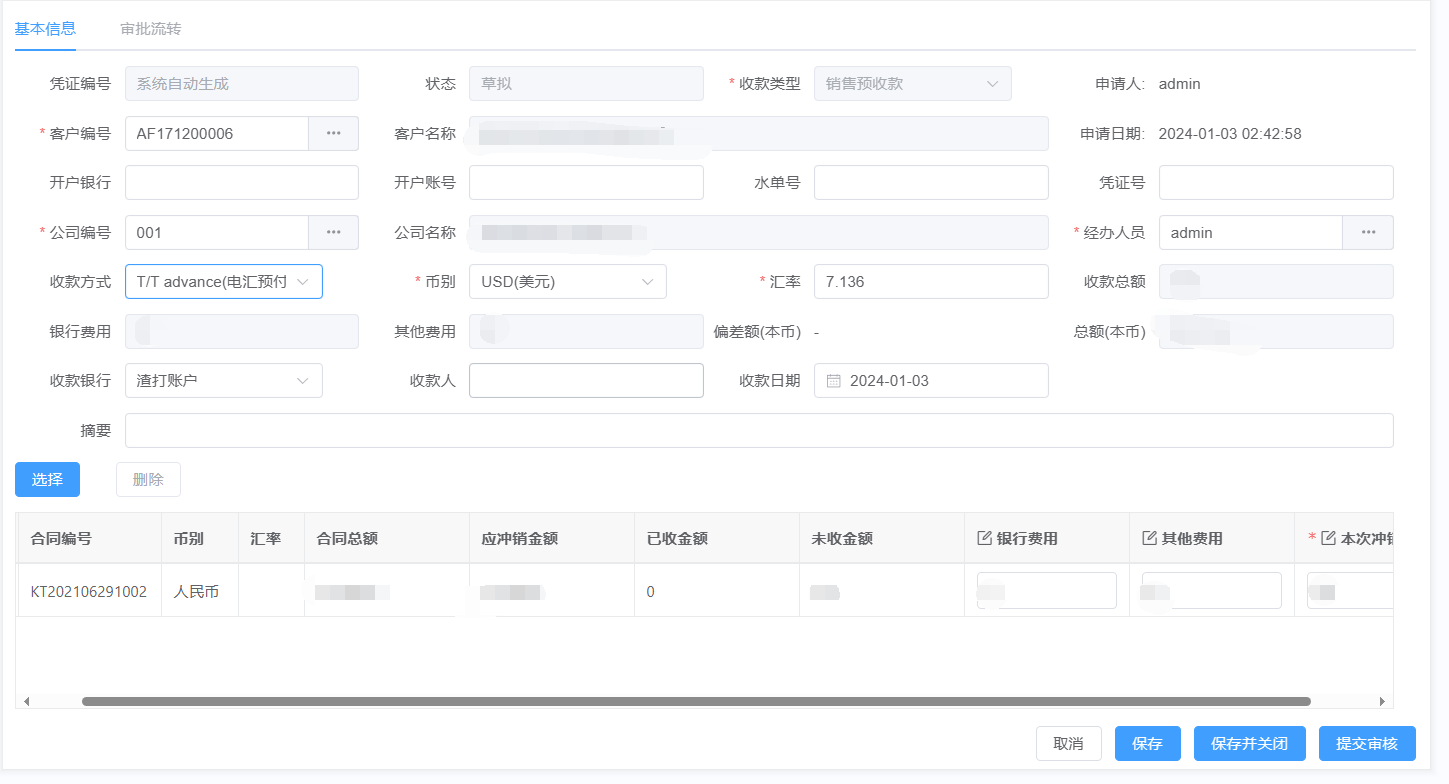Open the 收款方式 T/T advance dropdown
The height and width of the screenshot is (784, 1449).
pos(224,282)
